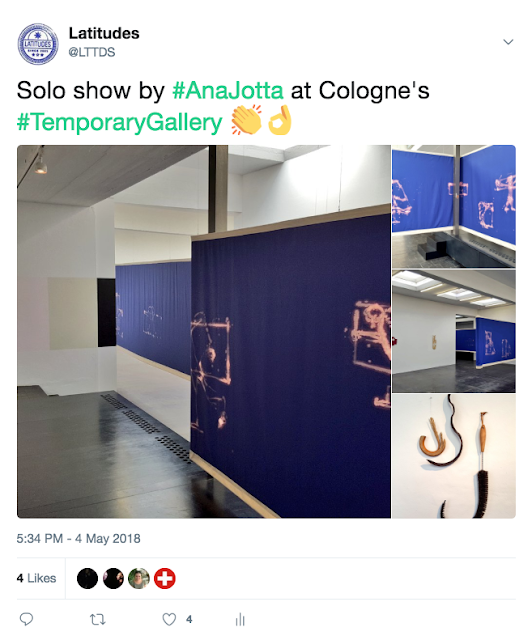Click the retweet arrows icon
Screen dimensions: 532x640
(x=98, y=620)
